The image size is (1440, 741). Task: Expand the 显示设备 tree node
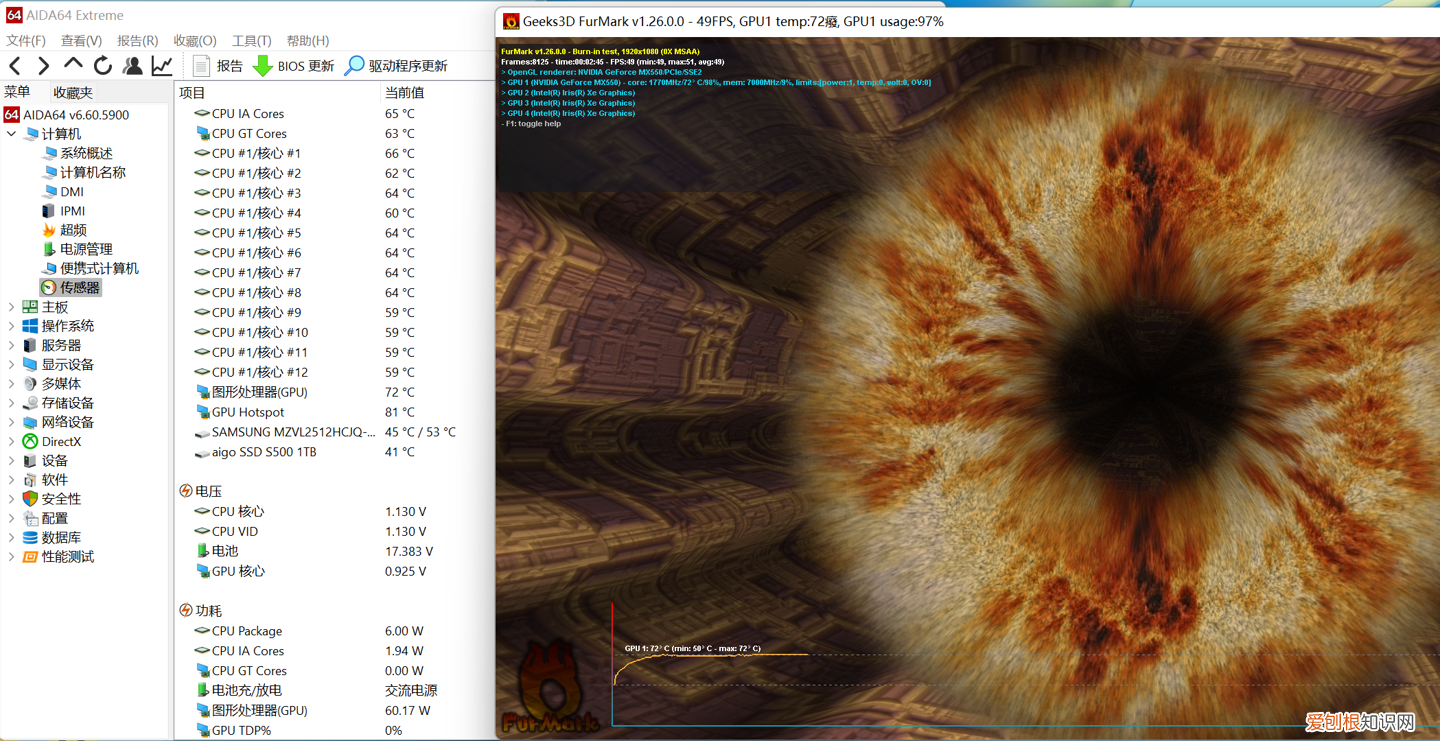click(11, 365)
